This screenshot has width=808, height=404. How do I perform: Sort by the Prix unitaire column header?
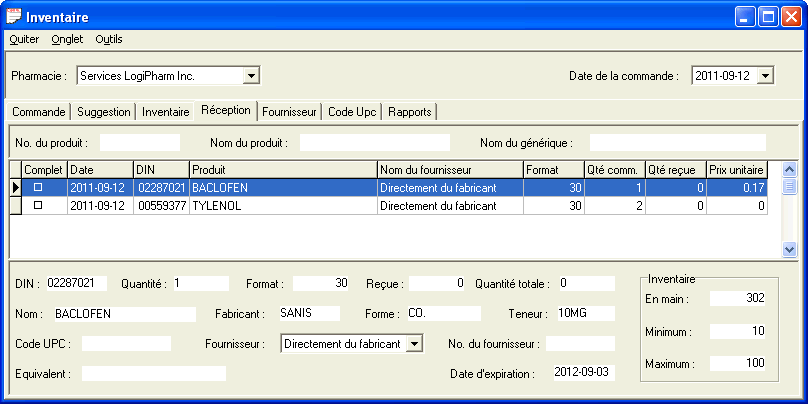coord(741,169)
